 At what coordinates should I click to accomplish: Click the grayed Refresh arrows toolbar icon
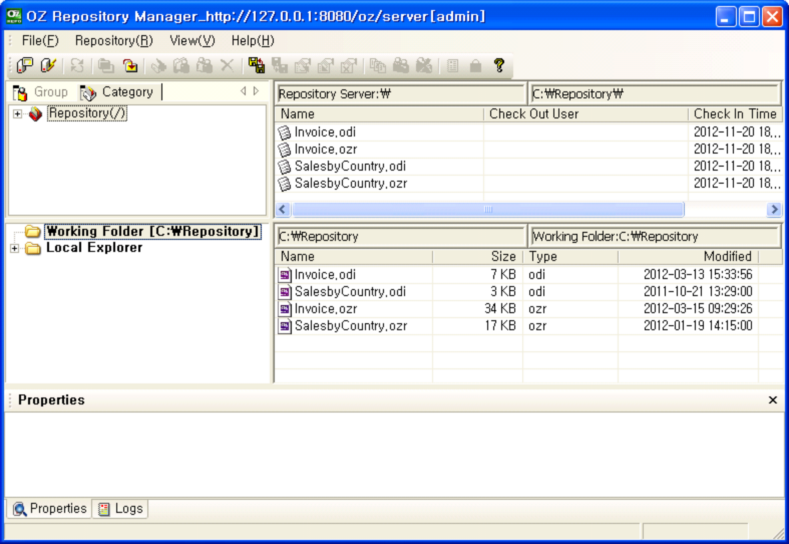(77, 65)
